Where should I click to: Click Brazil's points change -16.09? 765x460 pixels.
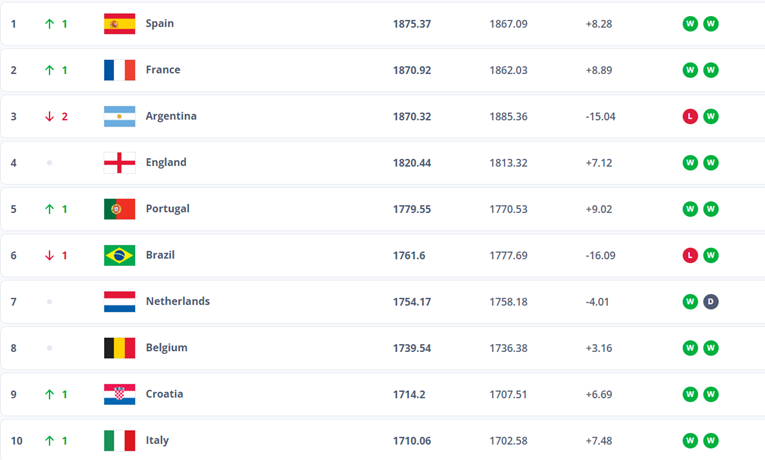600,255
